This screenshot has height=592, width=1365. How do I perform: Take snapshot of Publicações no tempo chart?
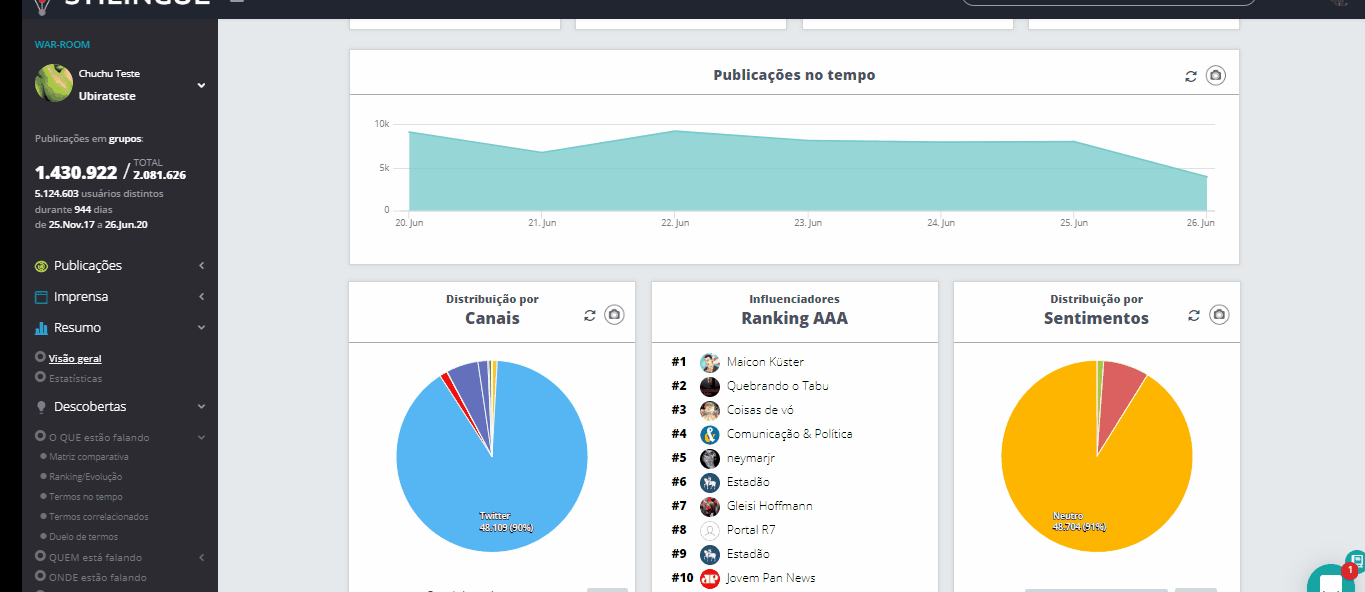click(x=1215, y=76)
